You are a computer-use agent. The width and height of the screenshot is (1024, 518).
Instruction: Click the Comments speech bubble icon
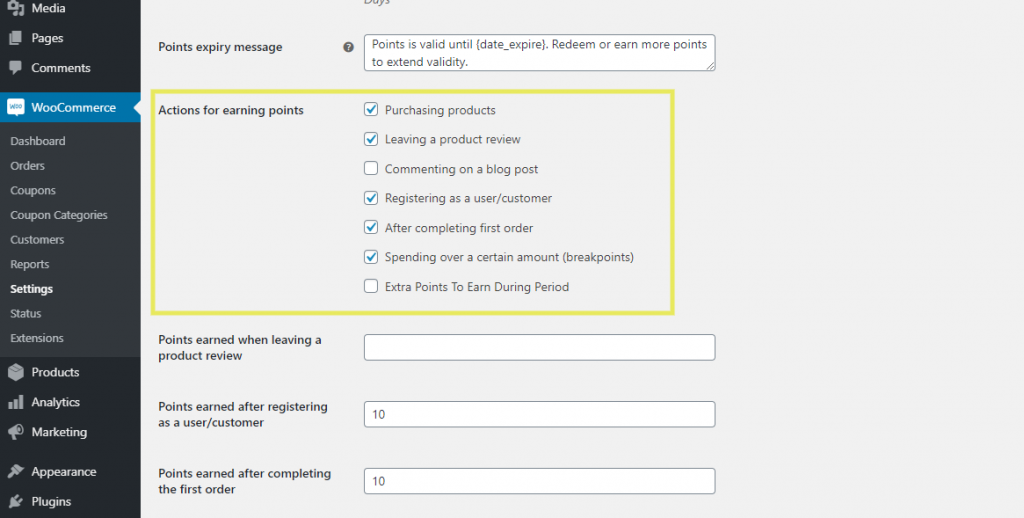point(16,68)
